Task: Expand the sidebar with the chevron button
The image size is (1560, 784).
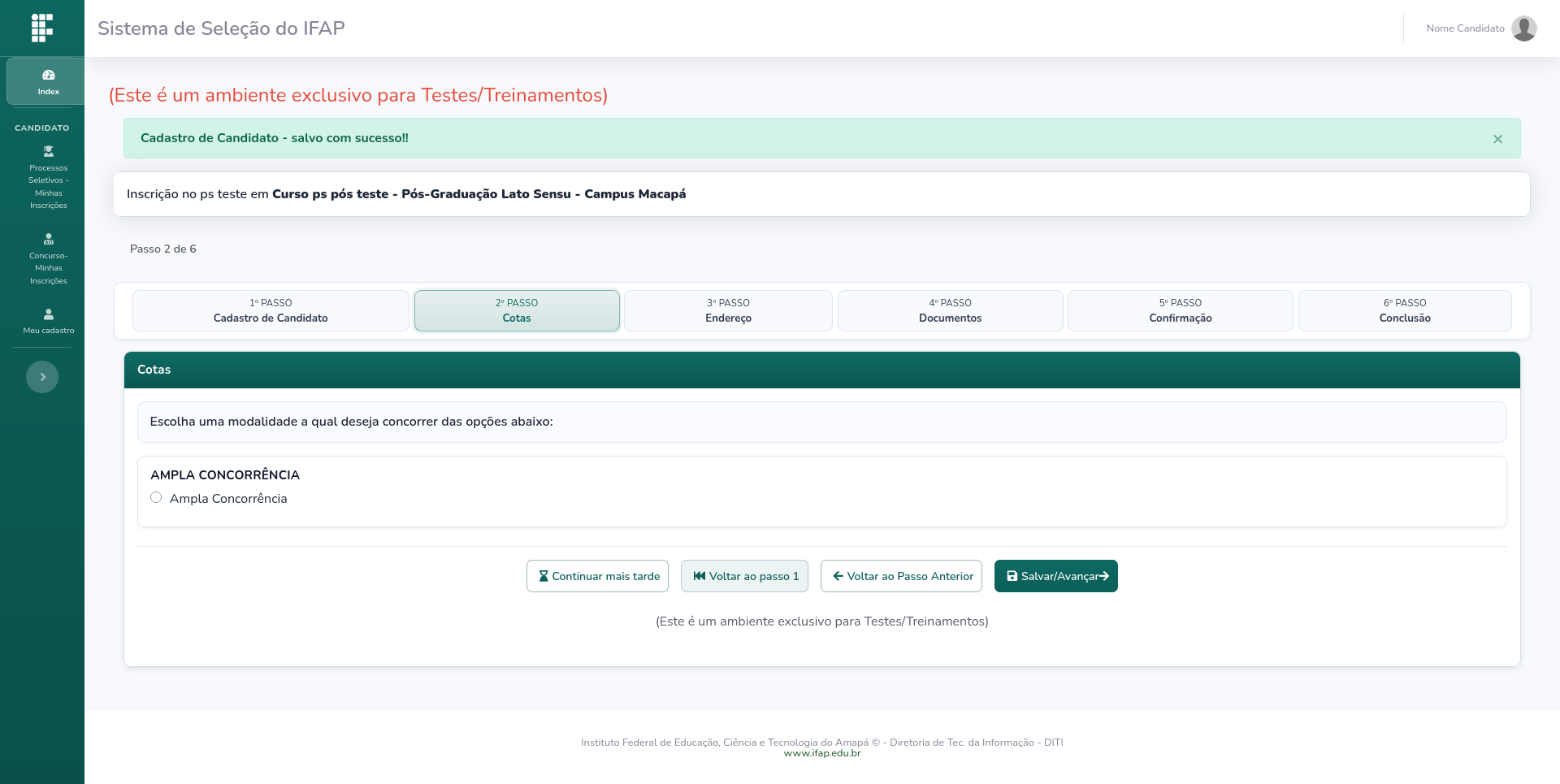Action: (42, 377)
